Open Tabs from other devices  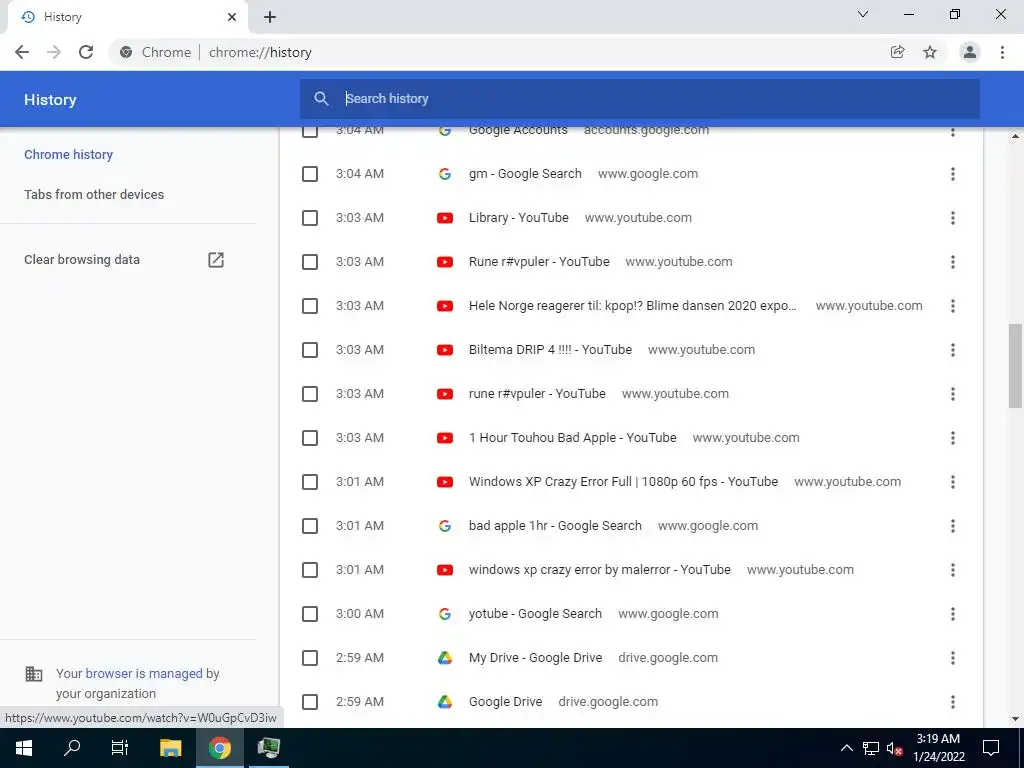[94, 195]
